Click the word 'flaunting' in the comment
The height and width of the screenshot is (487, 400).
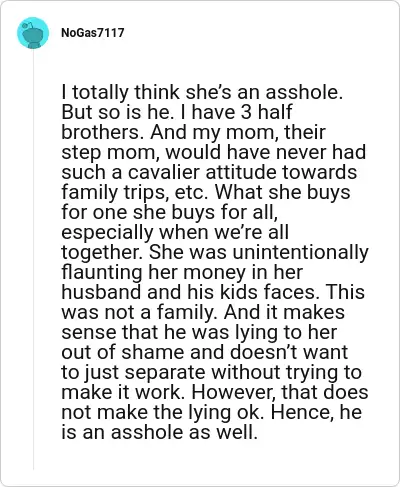click(x=102, y=273)
